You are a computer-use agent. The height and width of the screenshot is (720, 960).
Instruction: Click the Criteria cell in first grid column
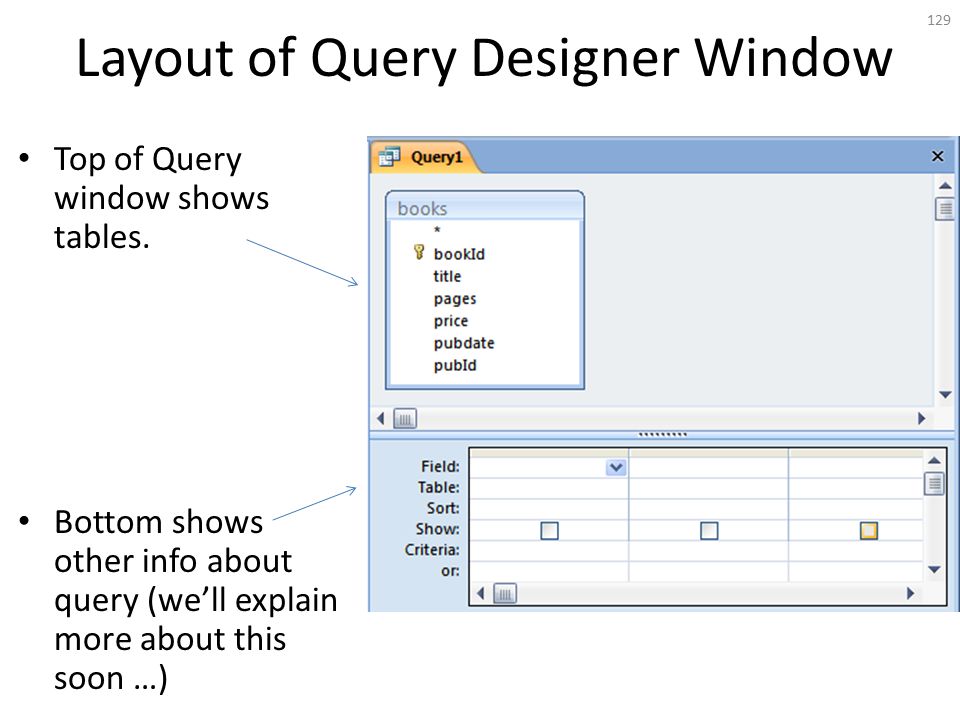pyautogui.click(x=549, y=551)
